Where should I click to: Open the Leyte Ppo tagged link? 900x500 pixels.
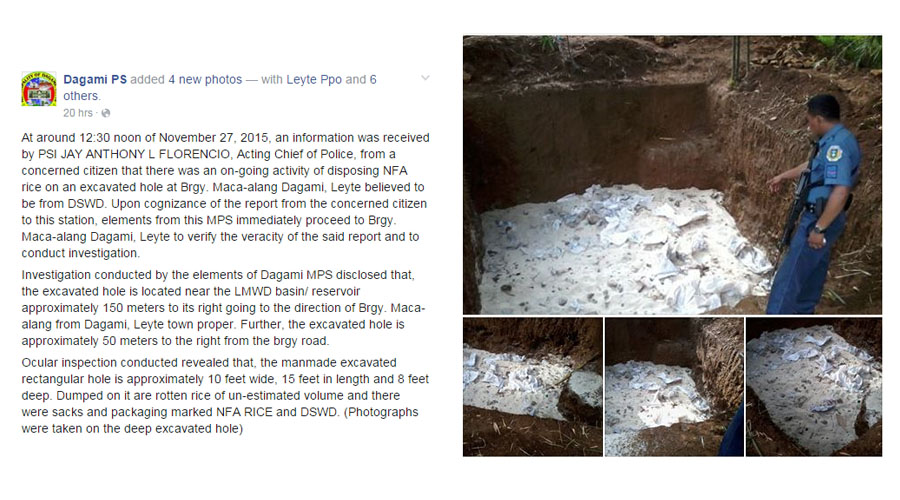tap(314, 80)
